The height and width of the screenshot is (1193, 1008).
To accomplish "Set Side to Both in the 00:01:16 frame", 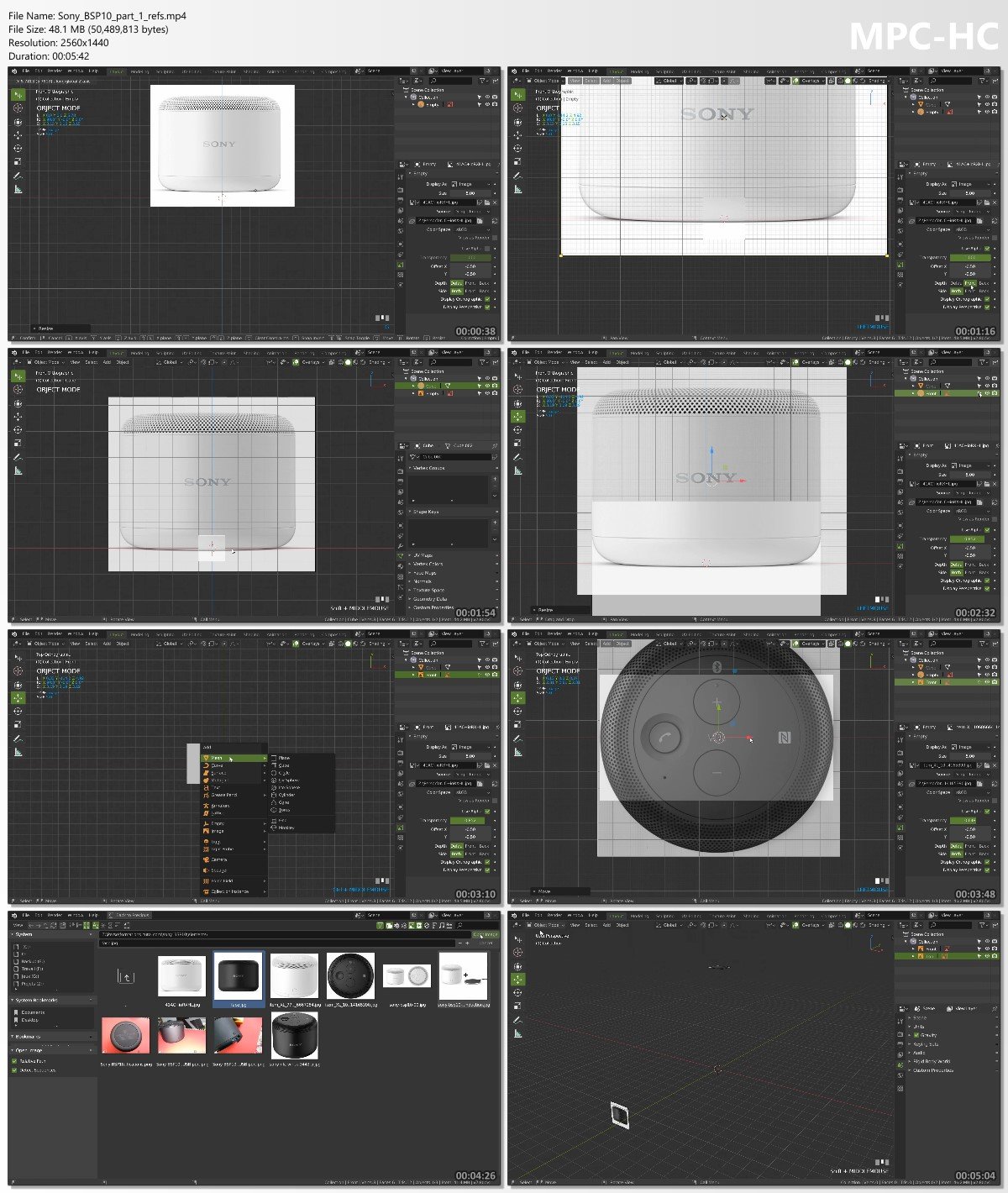I will pyautogui.click(x=957, y=291).
